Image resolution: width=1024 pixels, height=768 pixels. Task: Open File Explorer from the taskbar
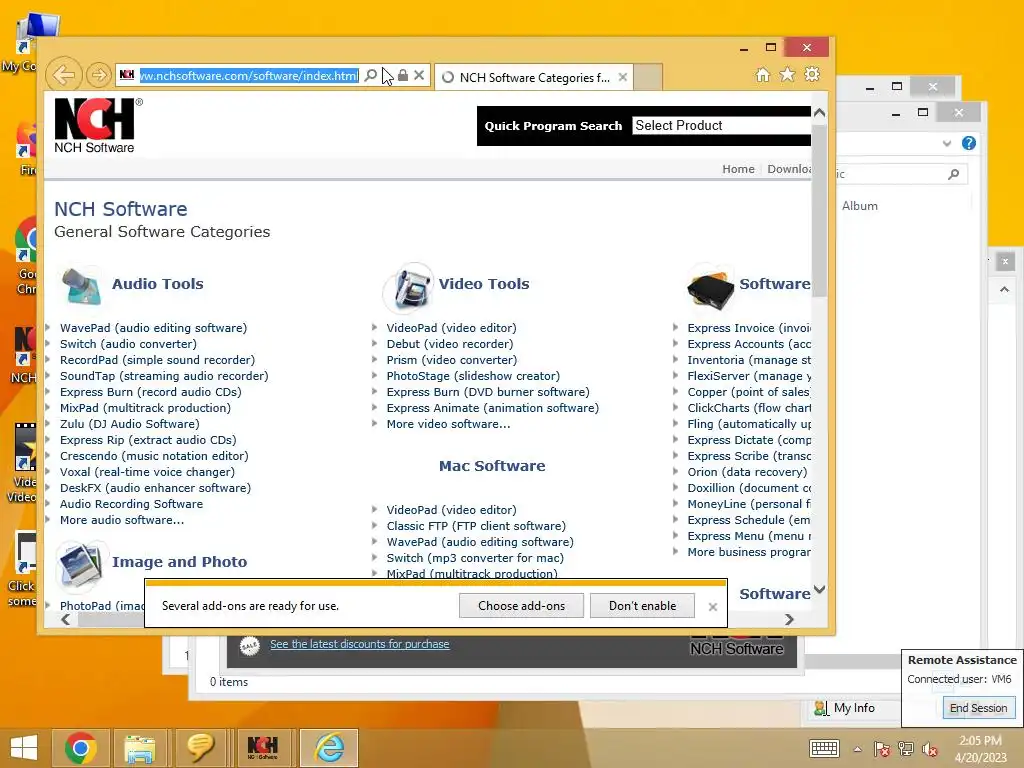tap(140, 748)
